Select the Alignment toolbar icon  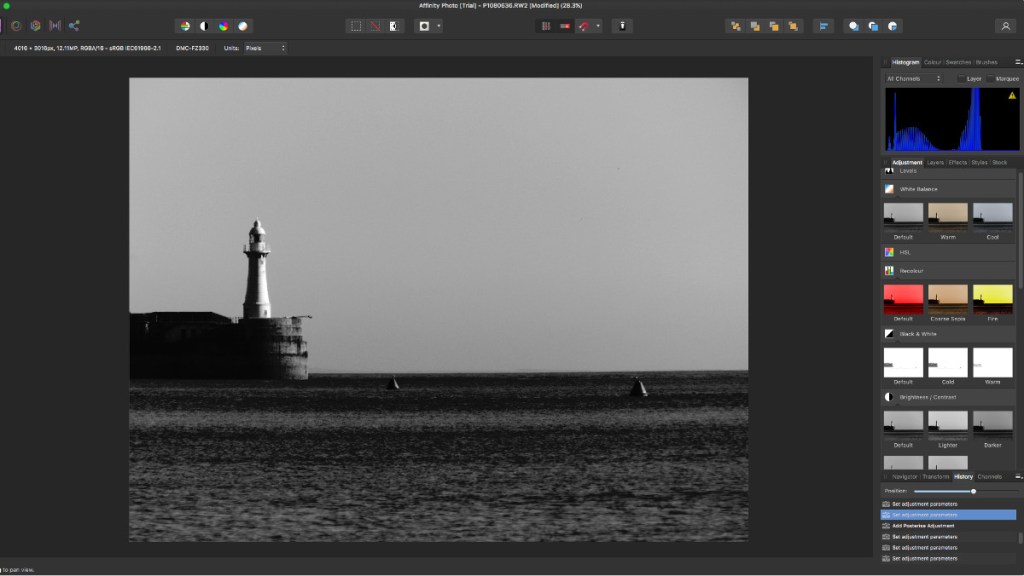click(x=823, y=26)
